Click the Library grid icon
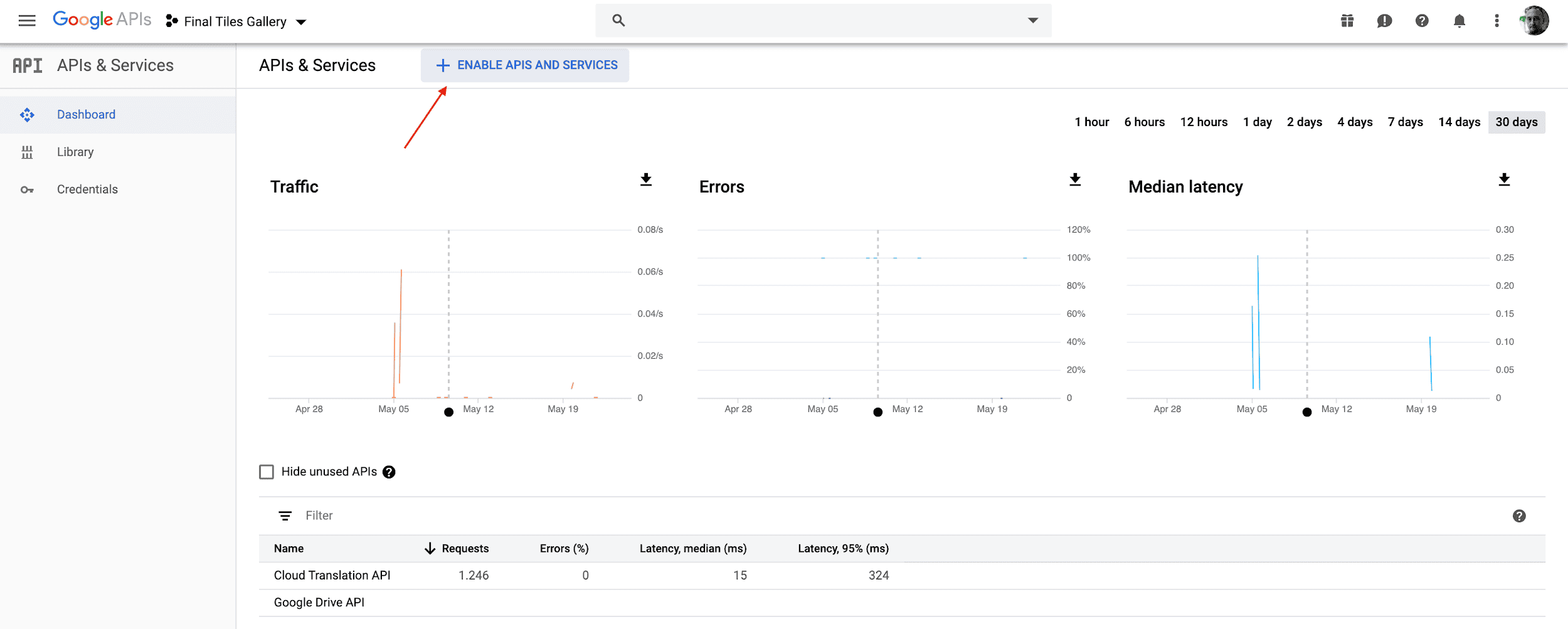 point(27,152)
